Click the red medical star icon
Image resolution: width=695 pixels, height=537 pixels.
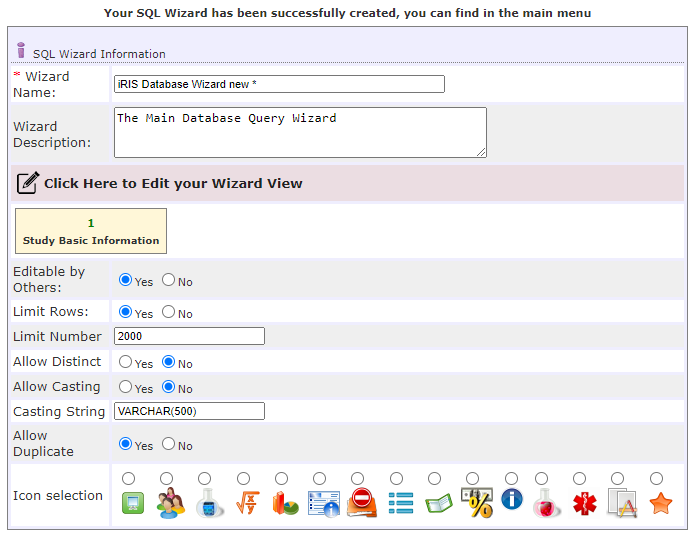coord(585,504)
